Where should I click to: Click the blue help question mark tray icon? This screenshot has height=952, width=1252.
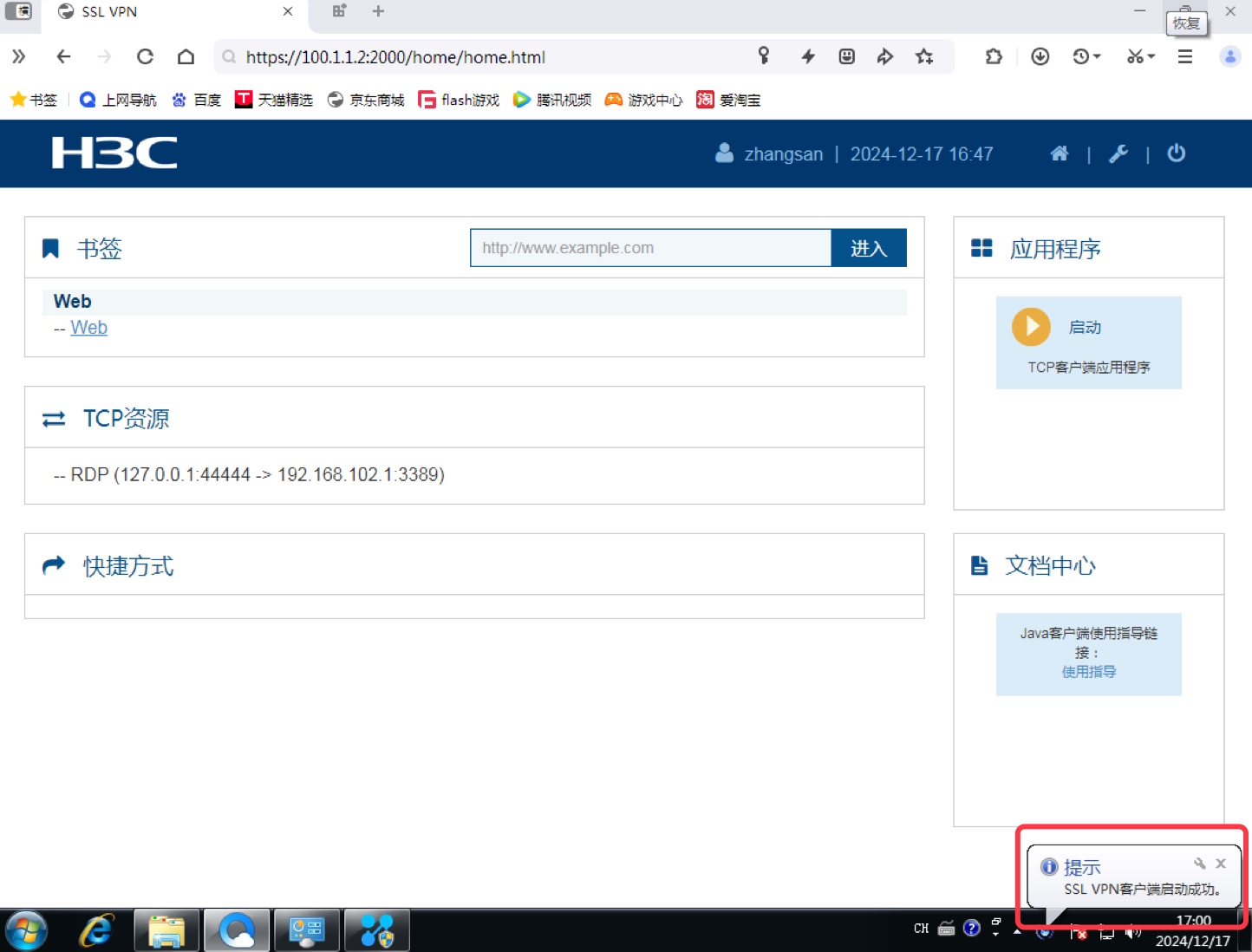[x=972, y=929]
